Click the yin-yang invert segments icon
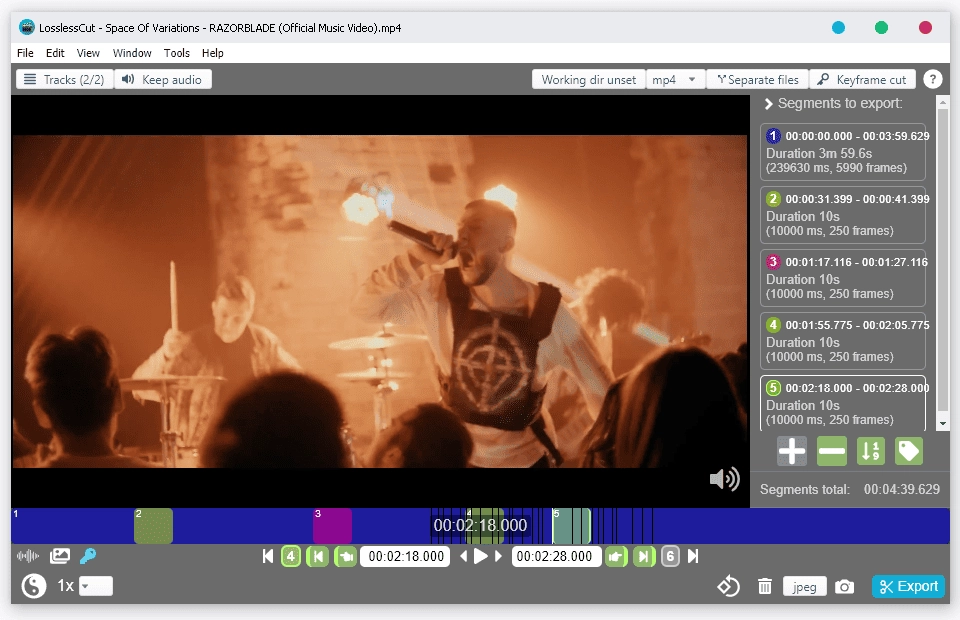Screen dimensions: 960x620 point(34,586)
